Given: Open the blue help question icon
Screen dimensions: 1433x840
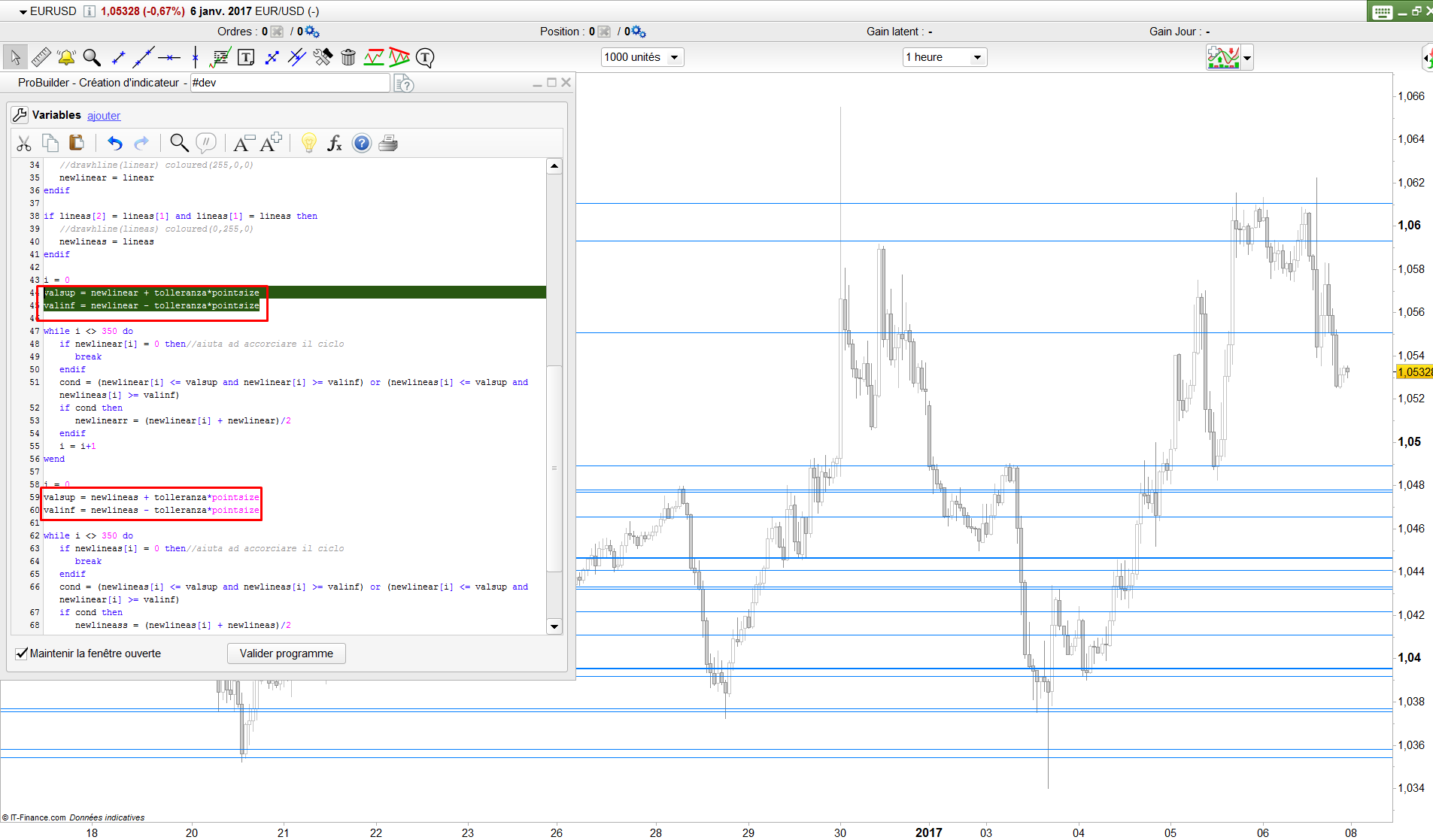Looking at the screenshot, I should (x=362, y=143).
